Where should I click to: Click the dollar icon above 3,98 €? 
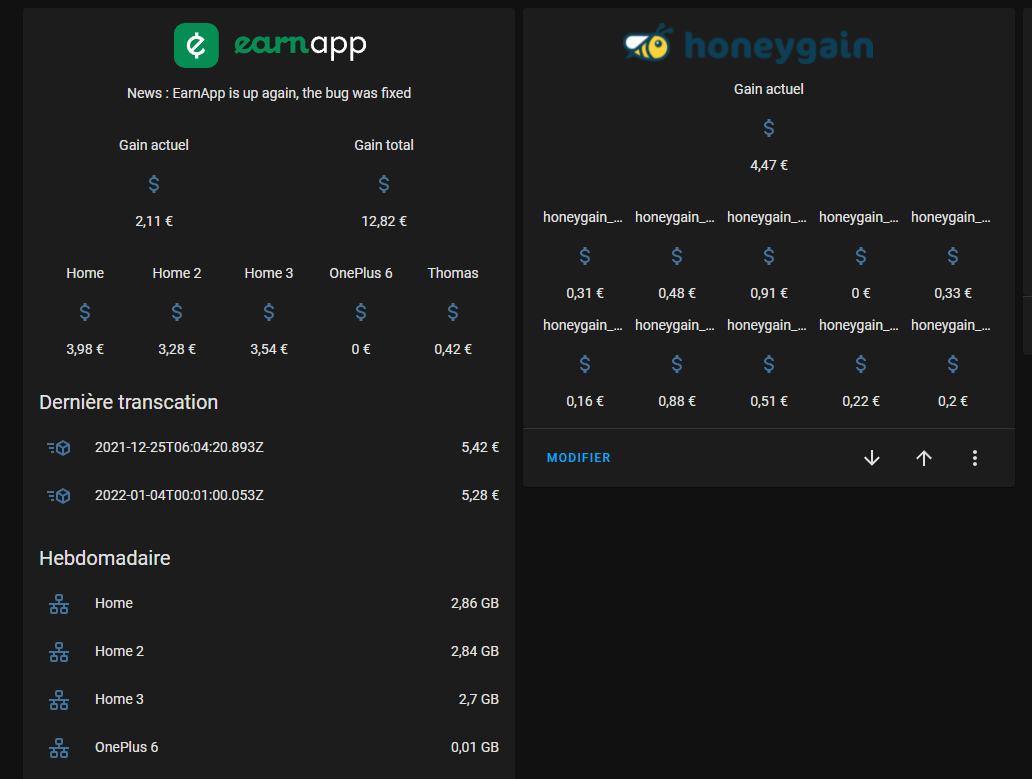[x=85, y=311]
